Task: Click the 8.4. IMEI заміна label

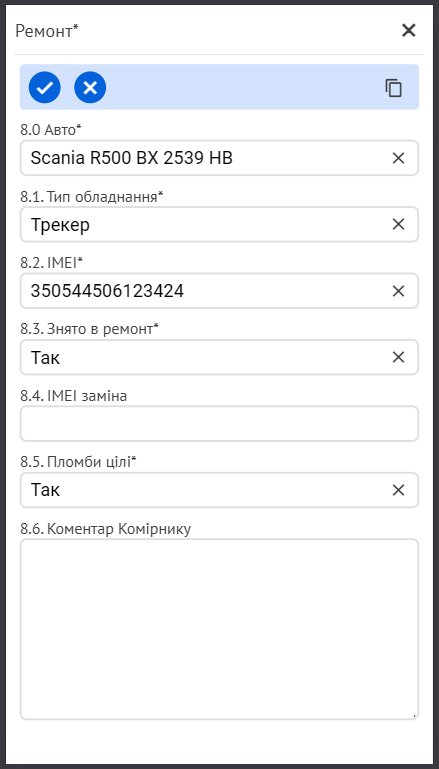Action: point(74,396)
